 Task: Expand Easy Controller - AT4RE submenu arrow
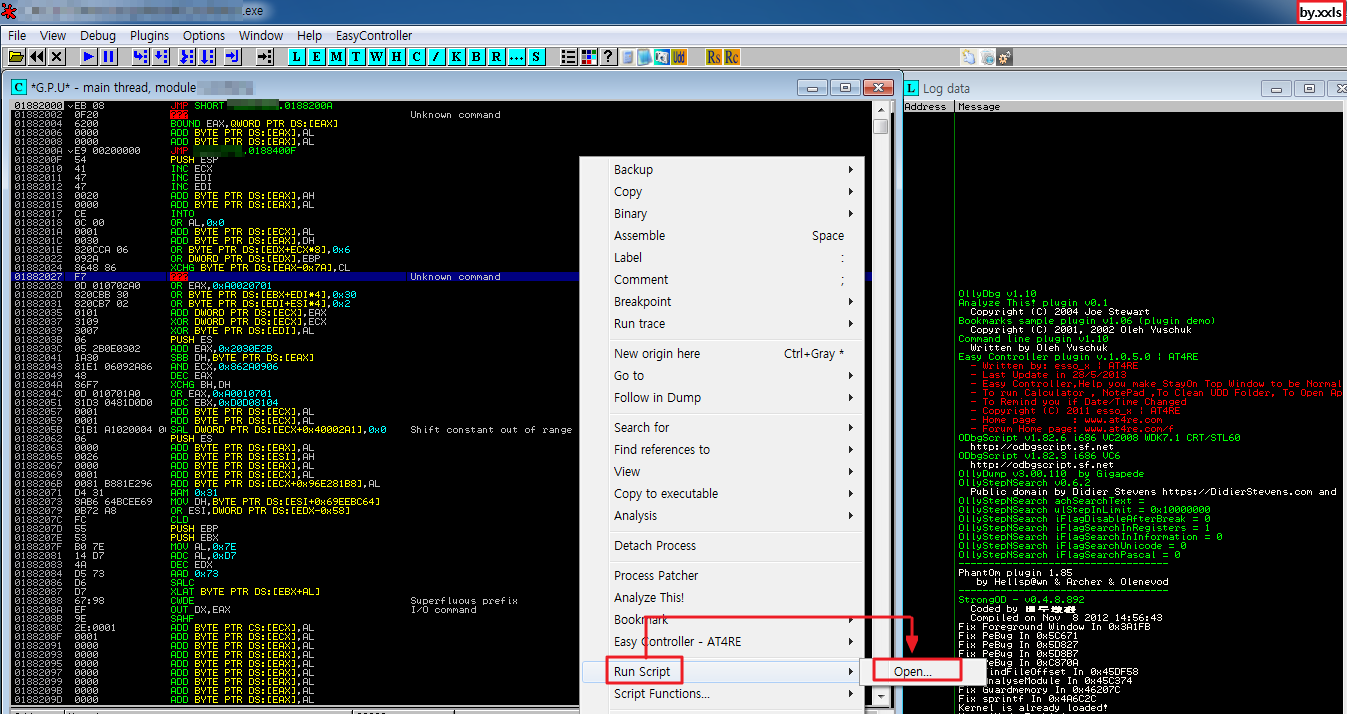point(851,642)
